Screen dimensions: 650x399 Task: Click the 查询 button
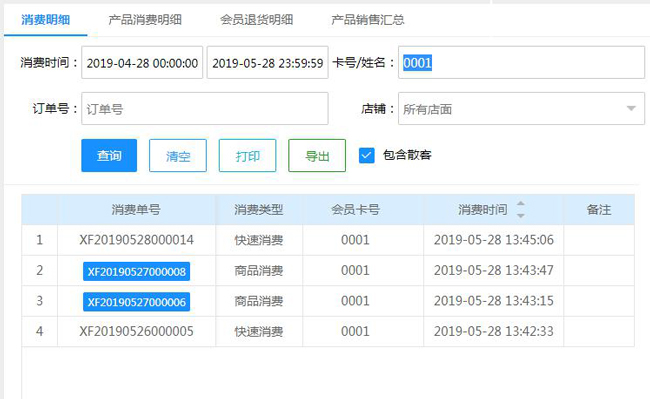click(109, 155)
